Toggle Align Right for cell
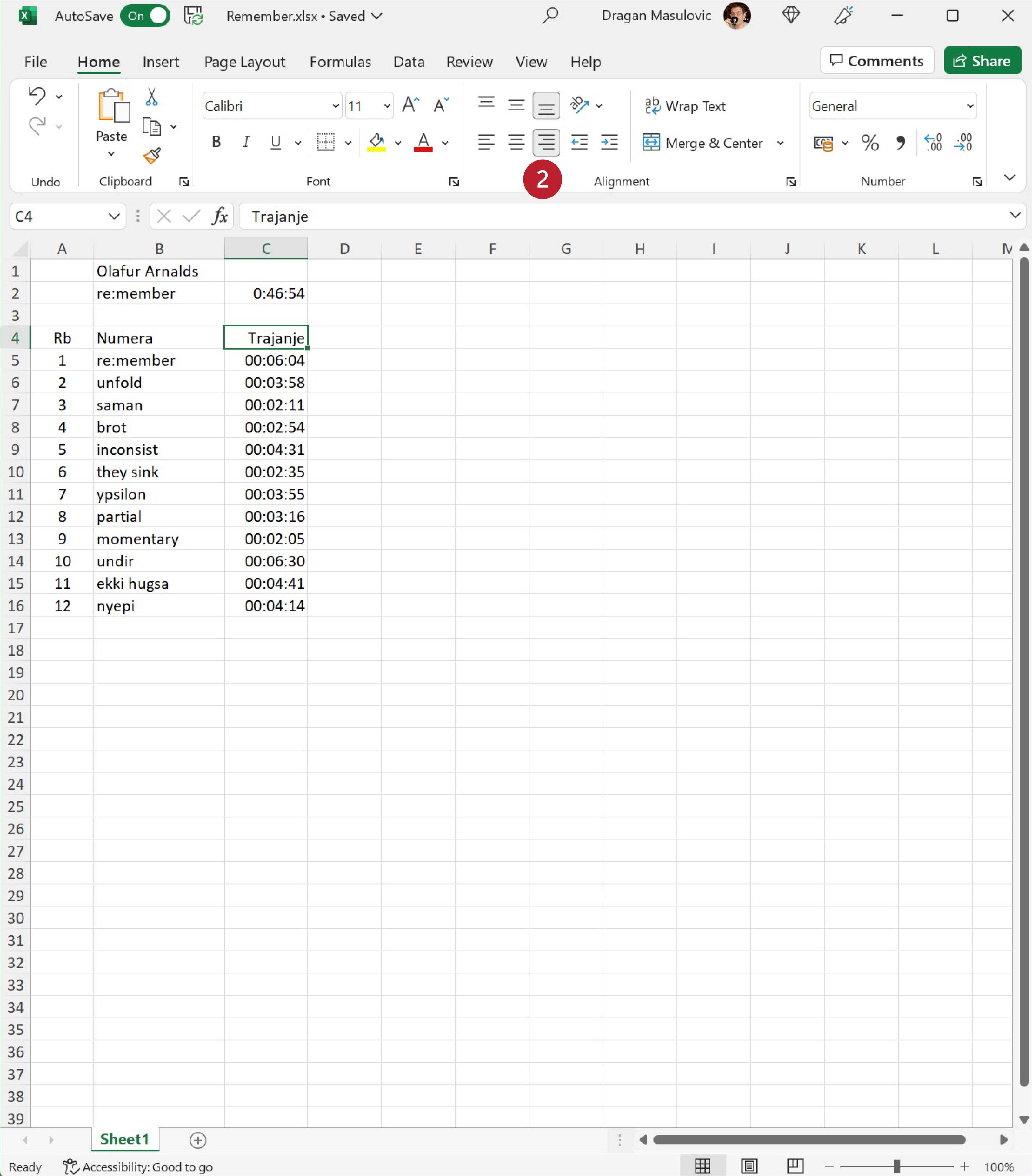The image size is (1032, 1176). (546, 142)
